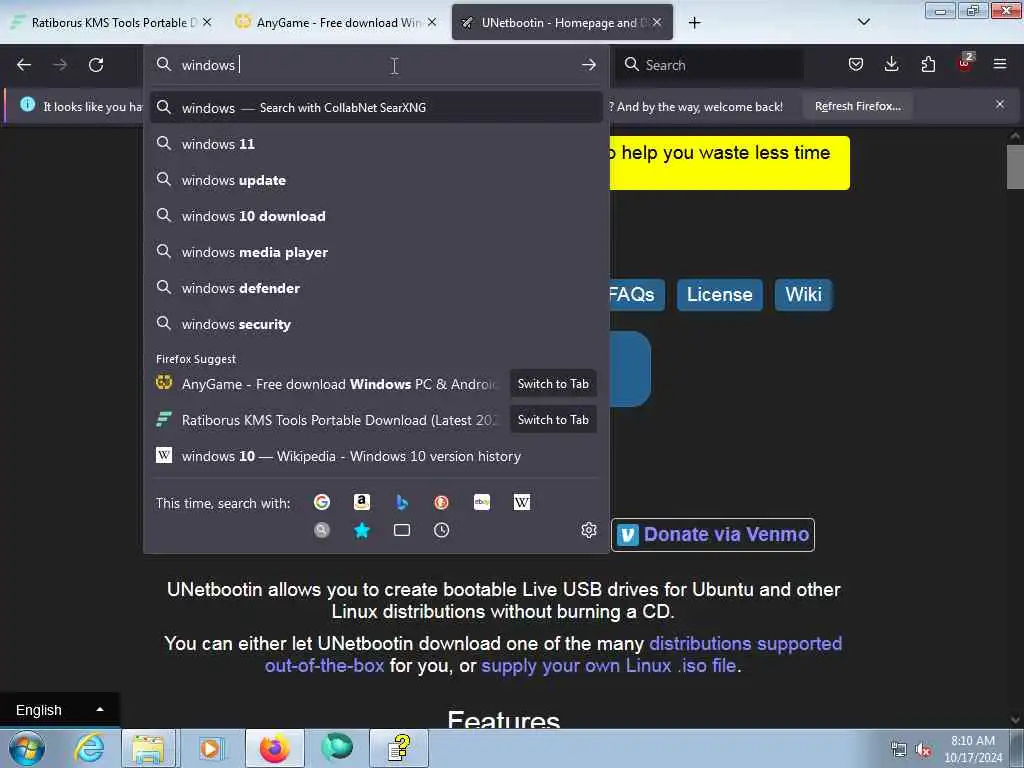
Task: Expand the list all tabs dropdown
Action: click(x=863, y=22)
